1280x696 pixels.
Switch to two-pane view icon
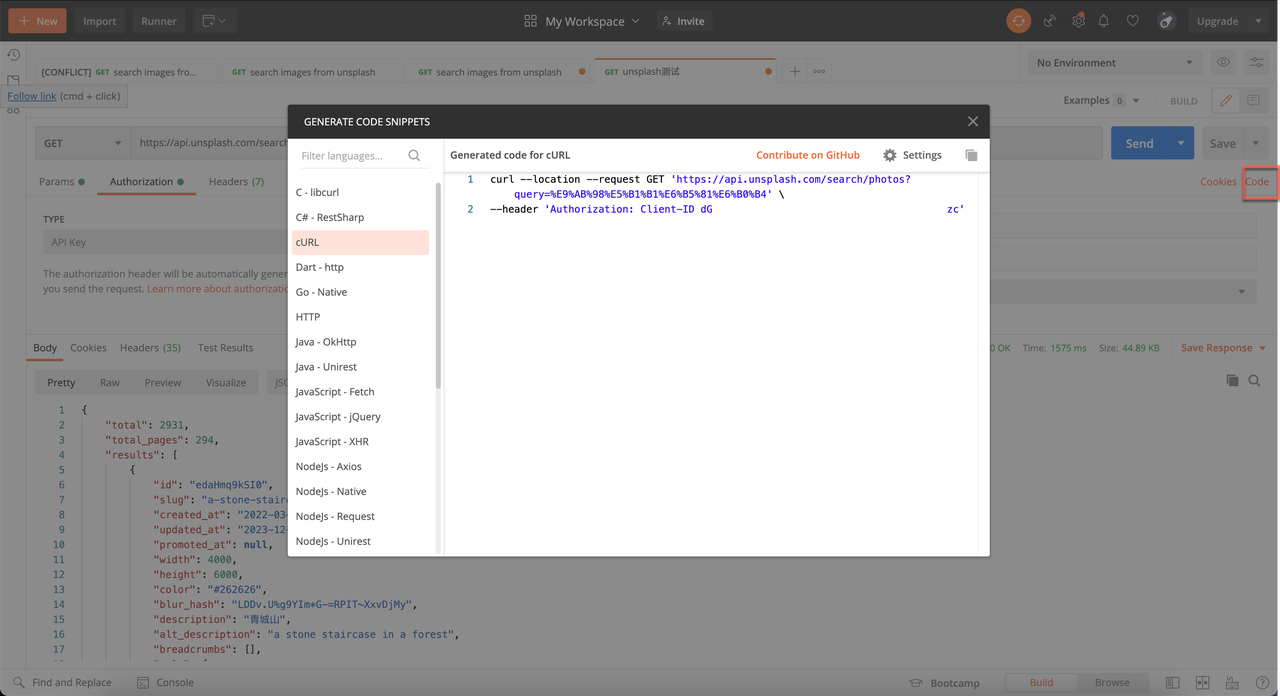tap(1203, 683)
